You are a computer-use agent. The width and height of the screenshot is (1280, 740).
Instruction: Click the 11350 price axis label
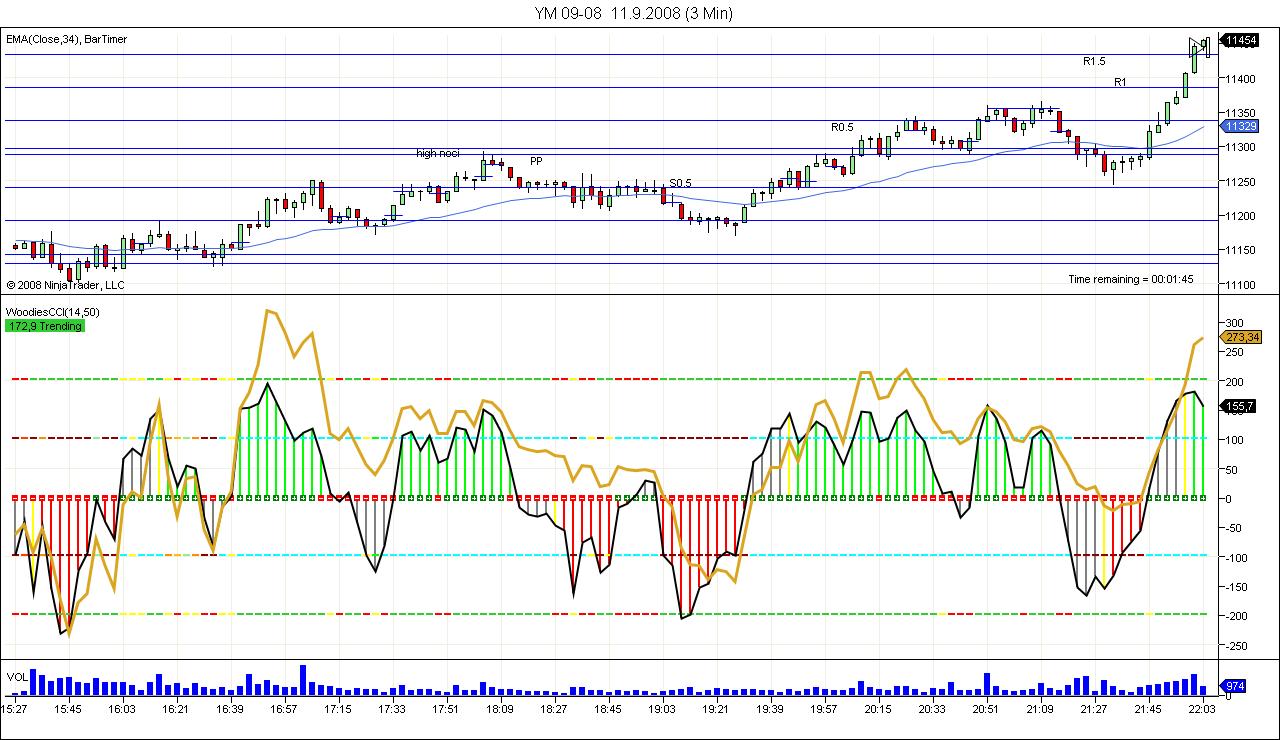point(1239,113)
